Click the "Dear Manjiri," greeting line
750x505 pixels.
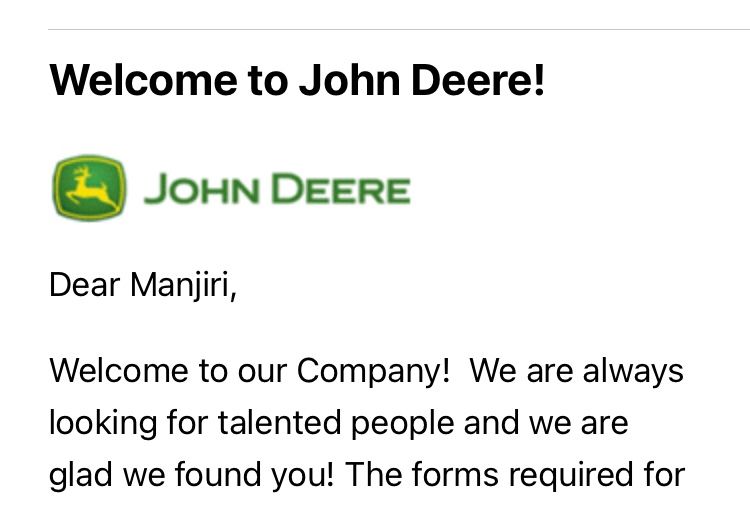point(143,285)
